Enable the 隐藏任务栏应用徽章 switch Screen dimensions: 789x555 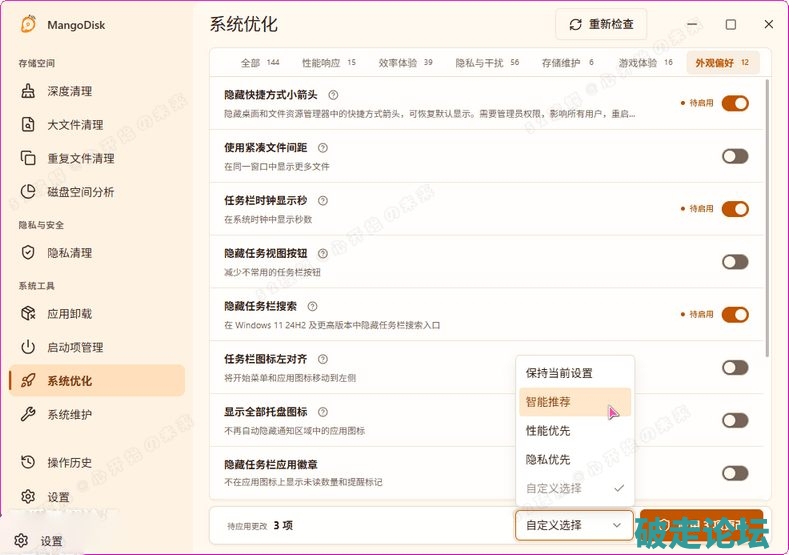[735, 473]
